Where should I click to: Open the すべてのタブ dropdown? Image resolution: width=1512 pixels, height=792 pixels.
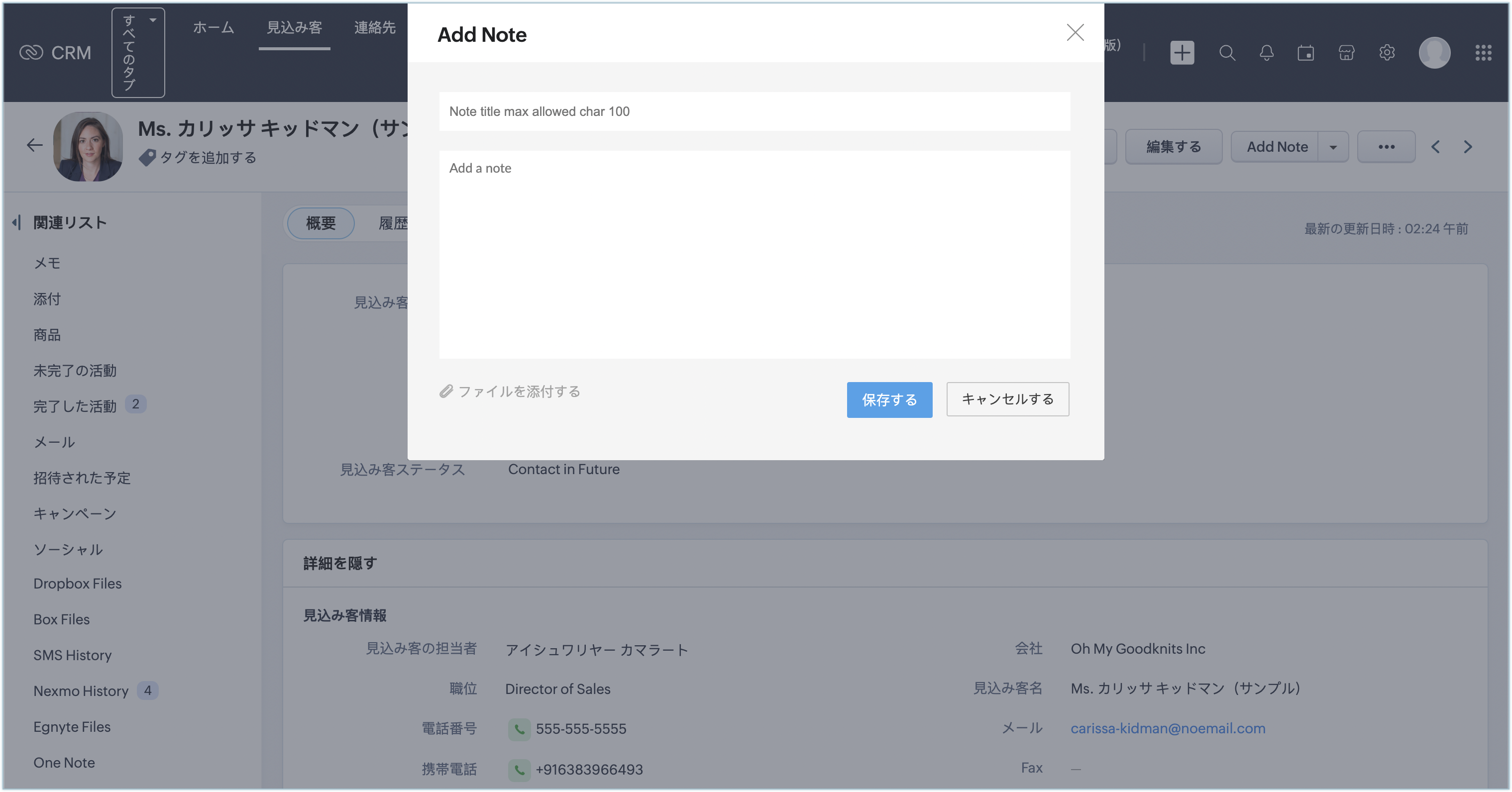click(138, 52)
